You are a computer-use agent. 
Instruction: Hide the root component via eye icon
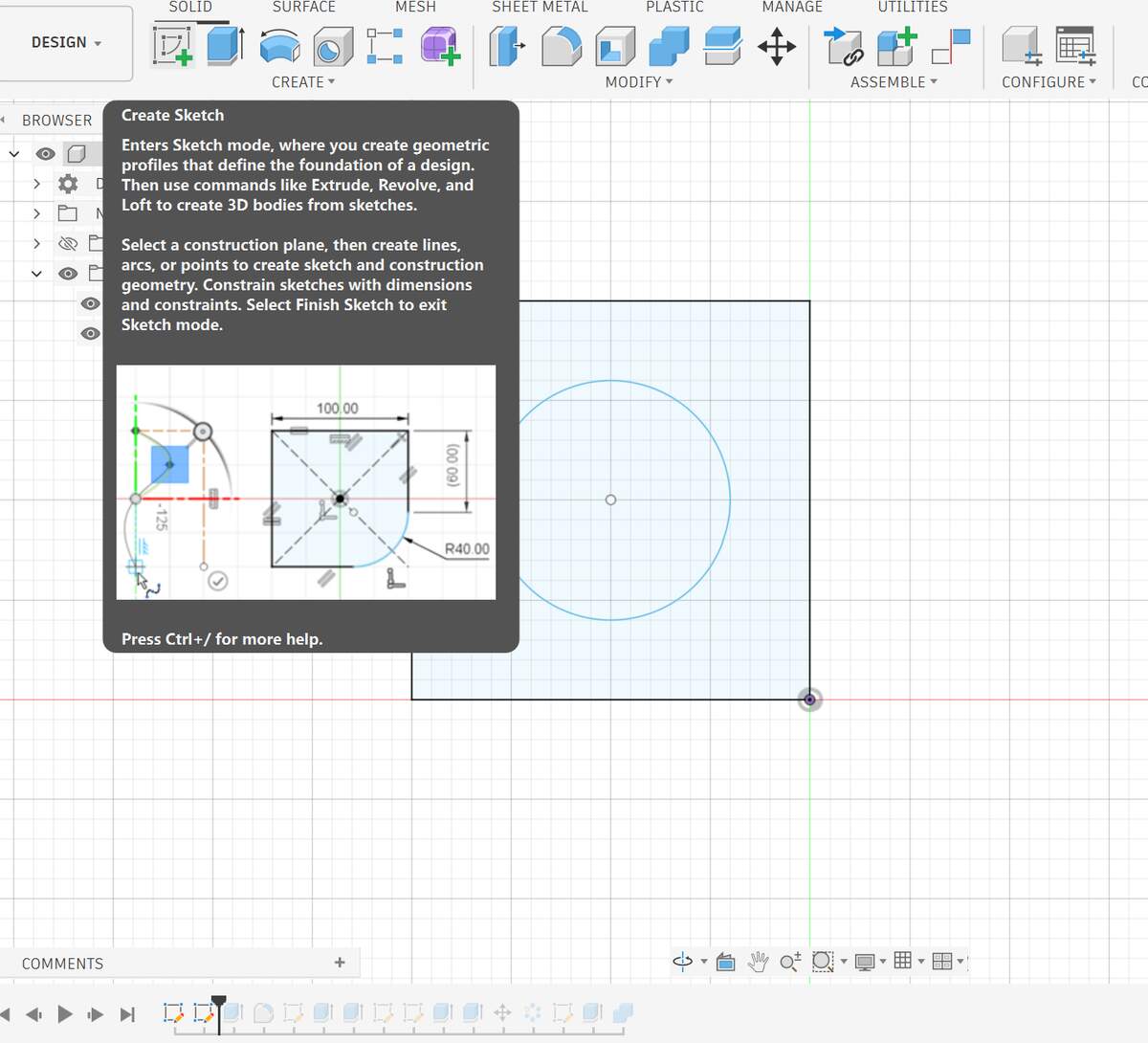(x=45, y=153)
